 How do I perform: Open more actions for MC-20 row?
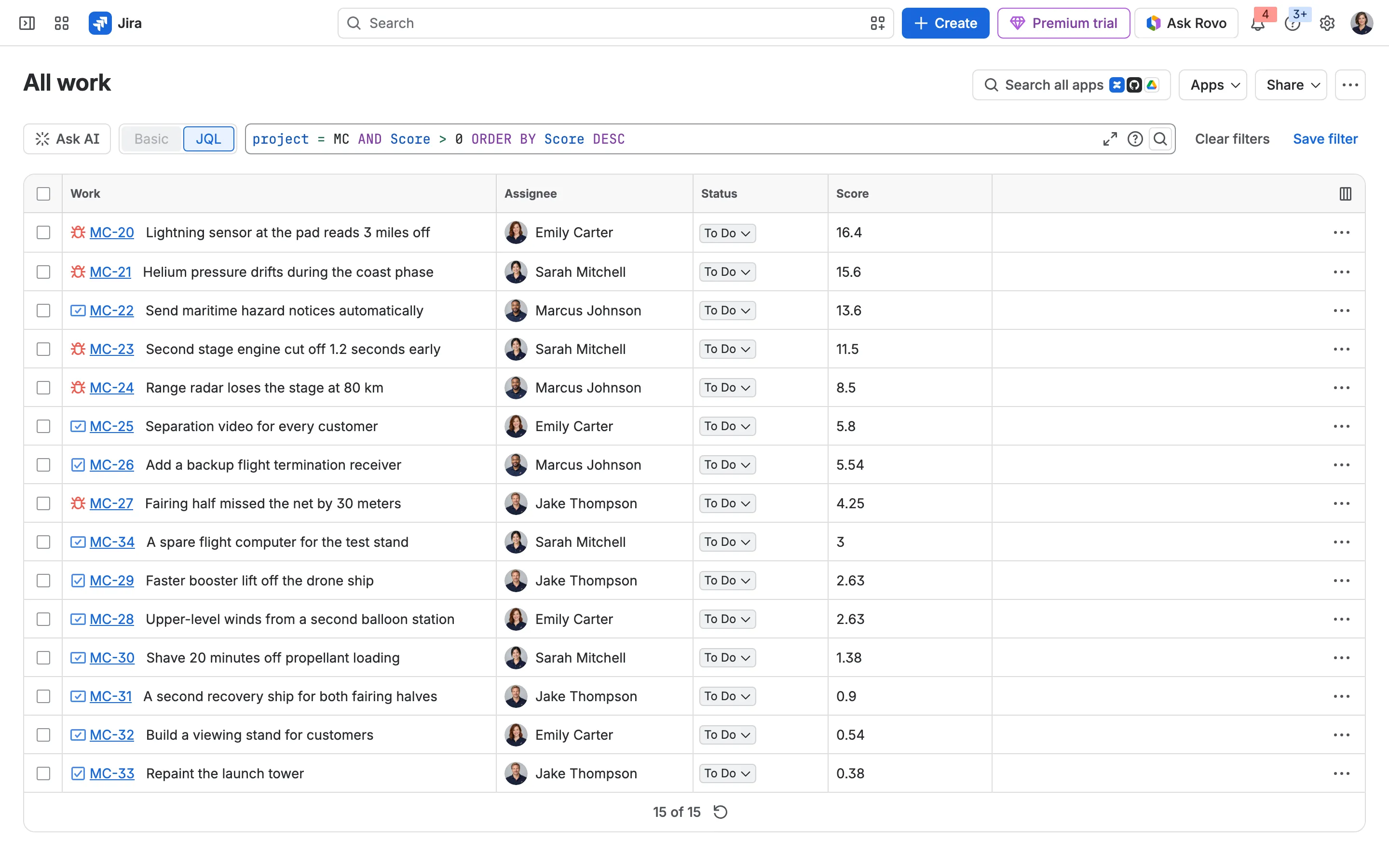pos(1341,232)
